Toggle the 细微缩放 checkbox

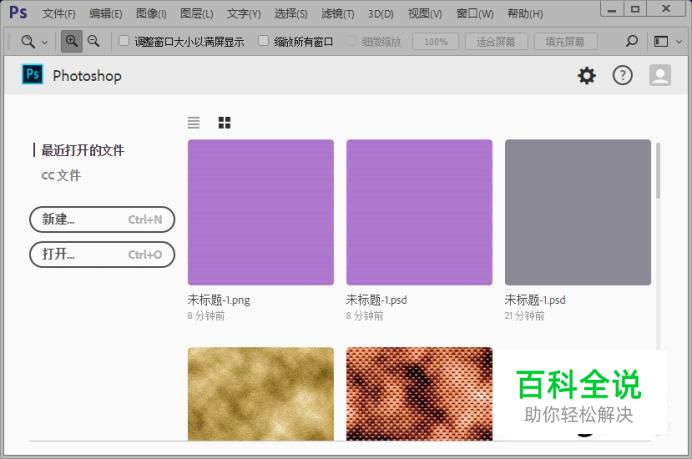click(x=351, y=41)
